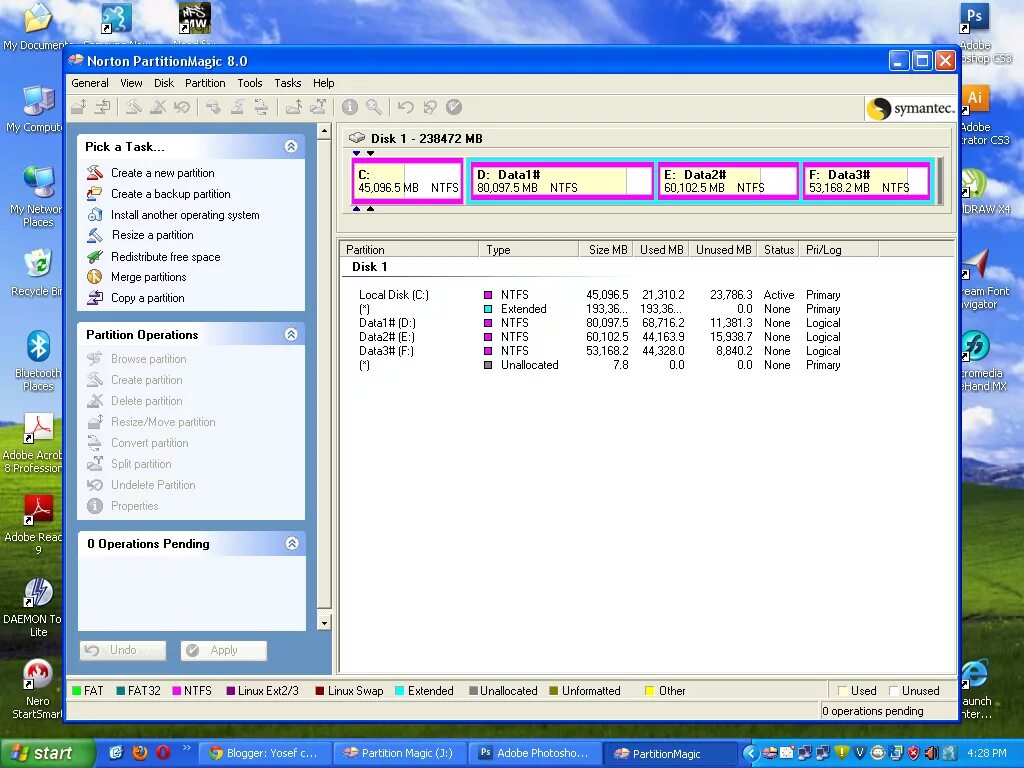Viewport: 1024px width, 768px height.
Task: Click the Apply button
Action: (x=224, y=650)
